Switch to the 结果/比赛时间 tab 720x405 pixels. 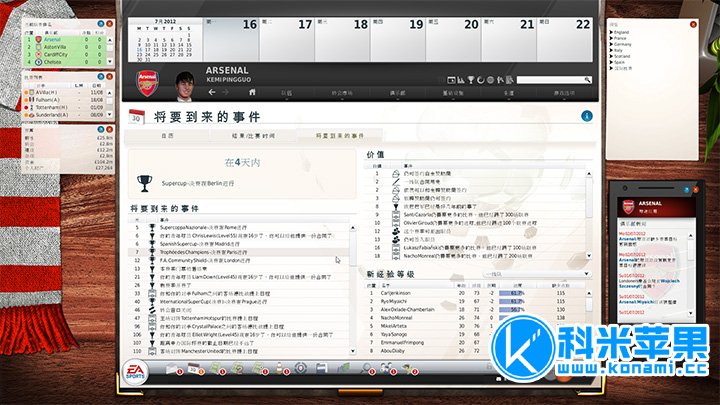pos(253,135)
